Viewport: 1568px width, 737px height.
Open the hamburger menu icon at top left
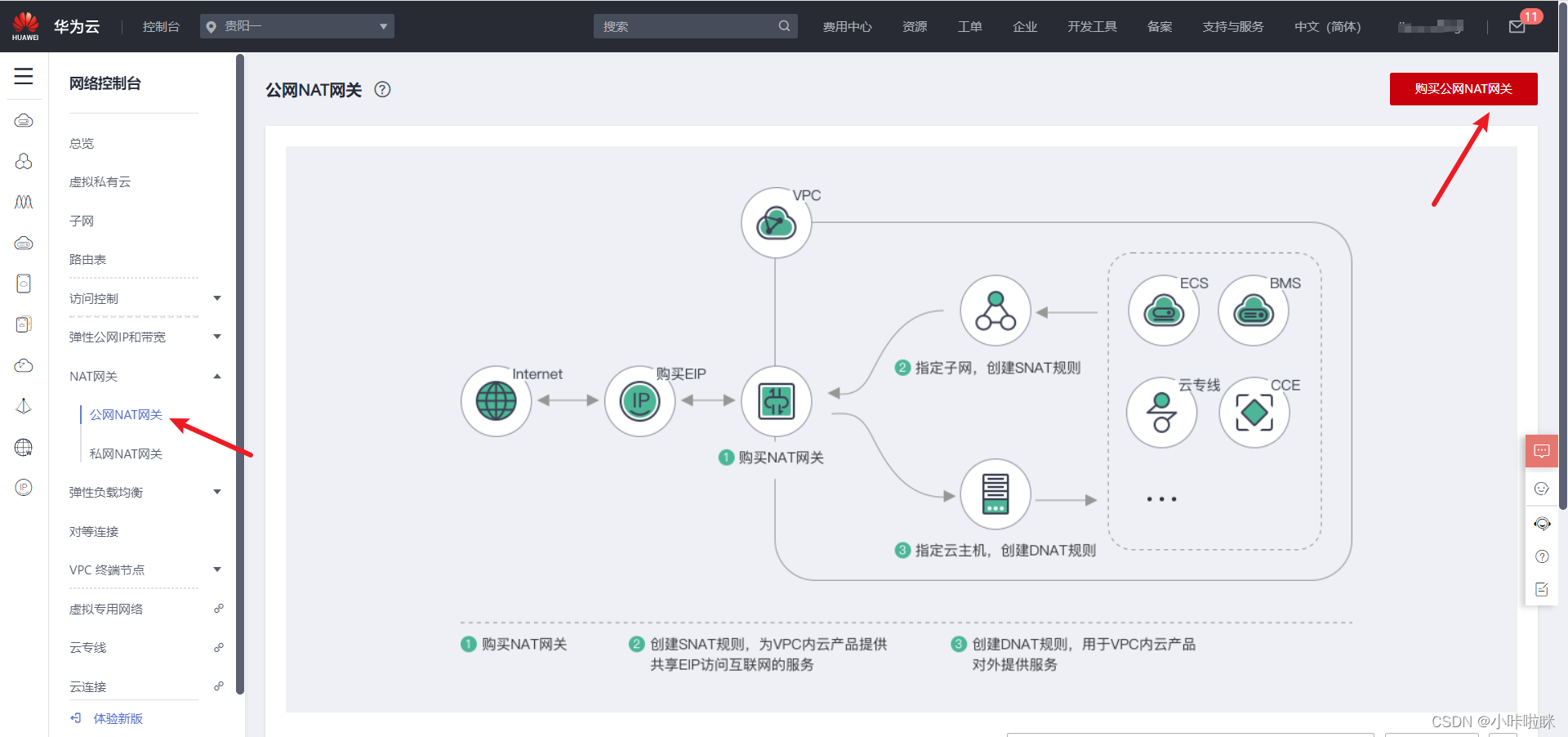[x=24, y=77]
